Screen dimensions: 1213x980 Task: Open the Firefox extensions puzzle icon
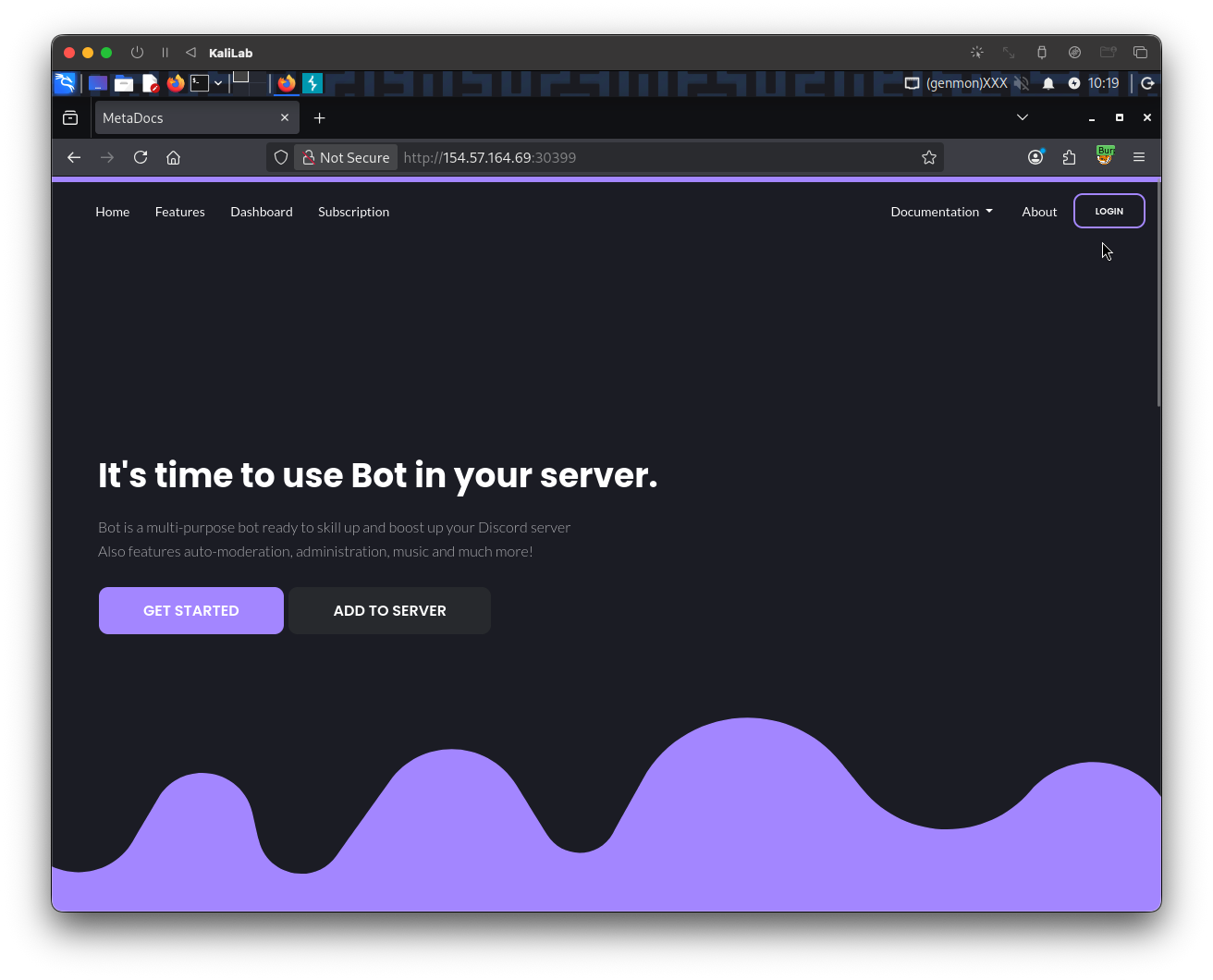(x=1070, y=157)
